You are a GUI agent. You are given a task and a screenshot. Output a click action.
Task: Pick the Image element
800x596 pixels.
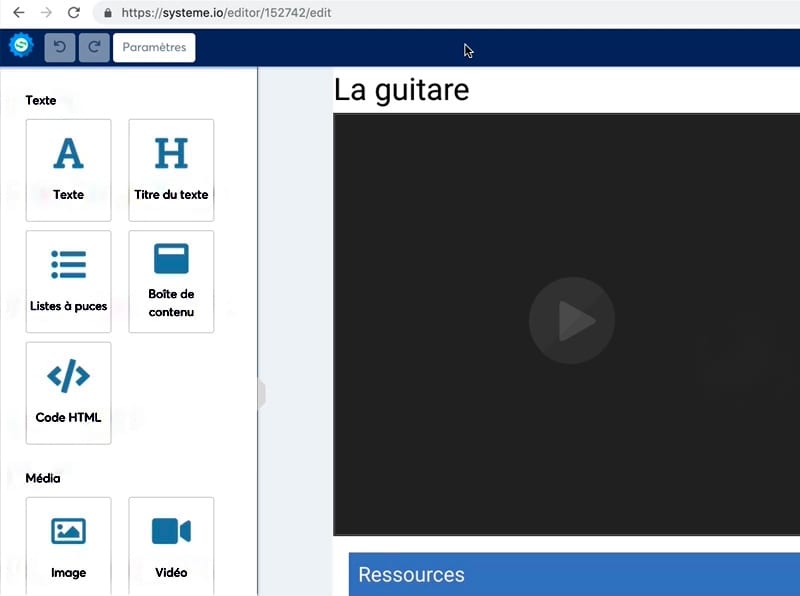(68, 544)
